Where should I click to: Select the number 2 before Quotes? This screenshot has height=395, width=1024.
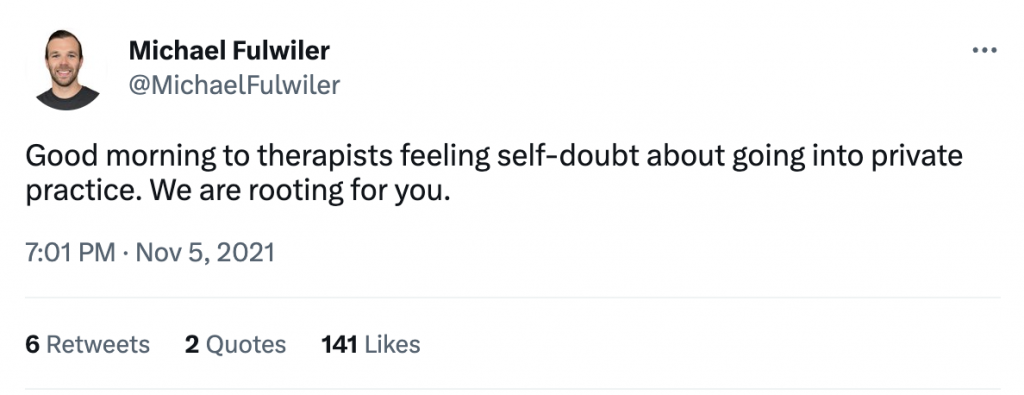click(x=191, y=344)
